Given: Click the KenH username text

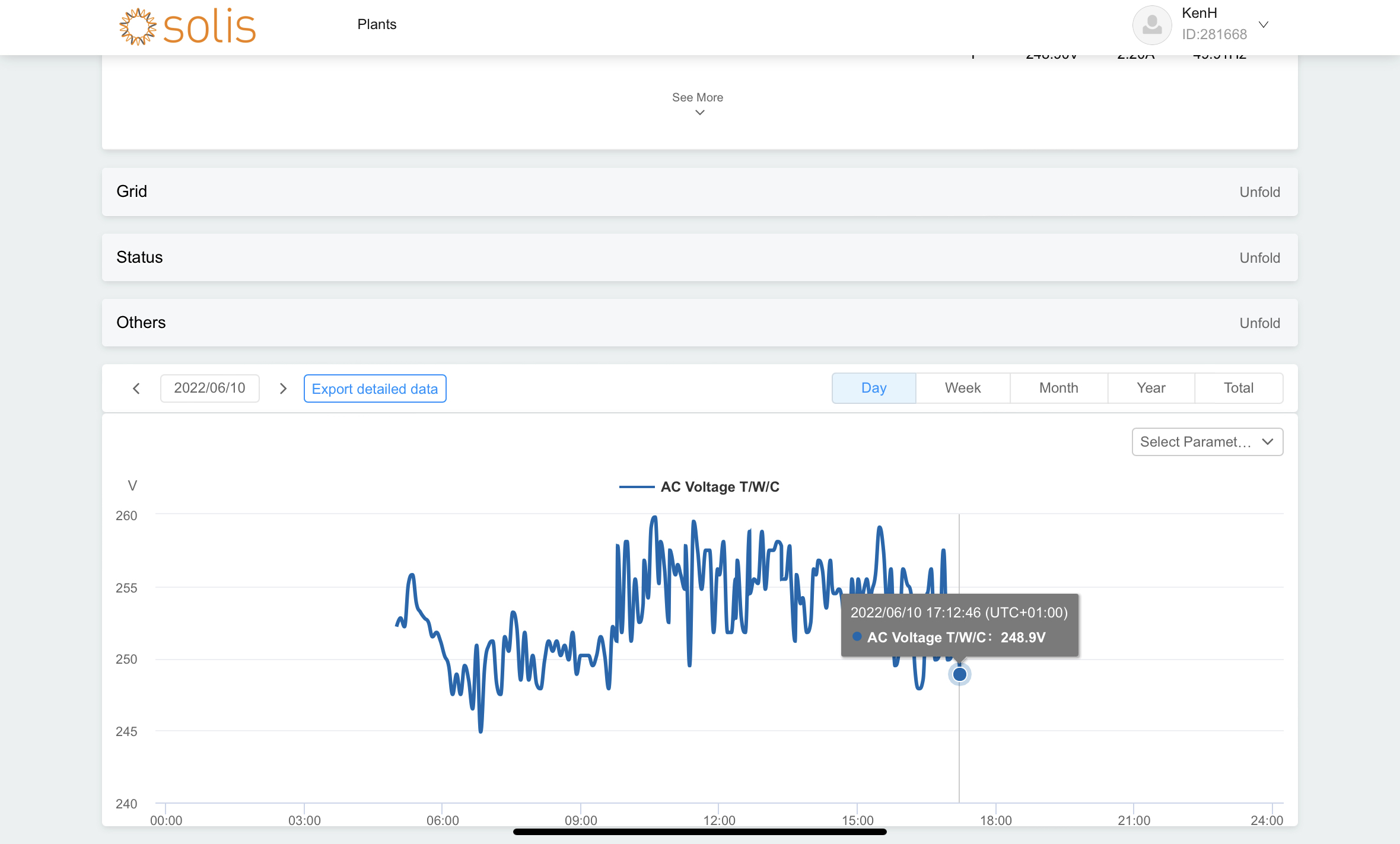Looking at the screenshot, I should pyautogui.click(x=1199, y=13).
